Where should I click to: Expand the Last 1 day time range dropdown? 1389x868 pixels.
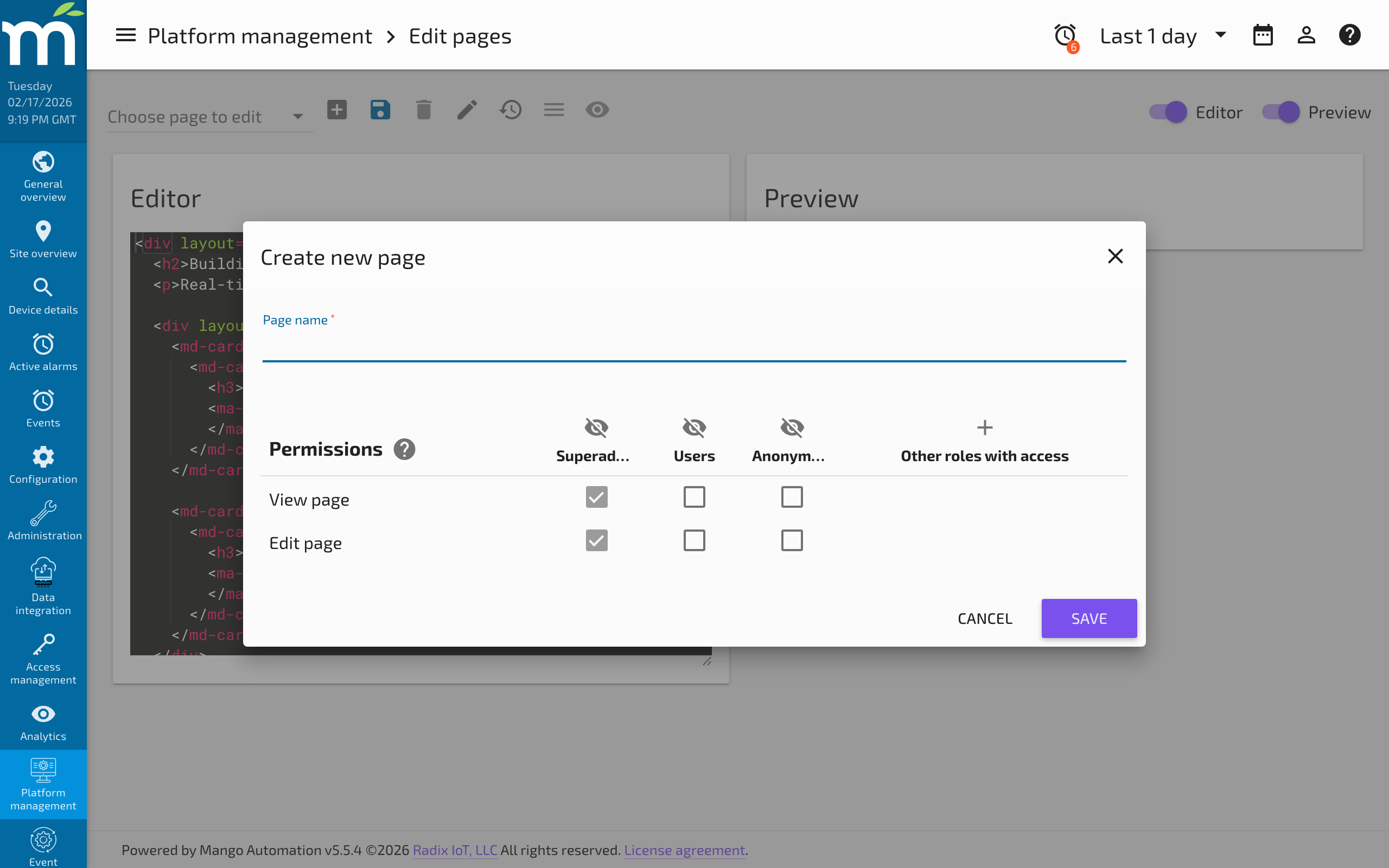pyautogui.click(x=1220, y=35)
